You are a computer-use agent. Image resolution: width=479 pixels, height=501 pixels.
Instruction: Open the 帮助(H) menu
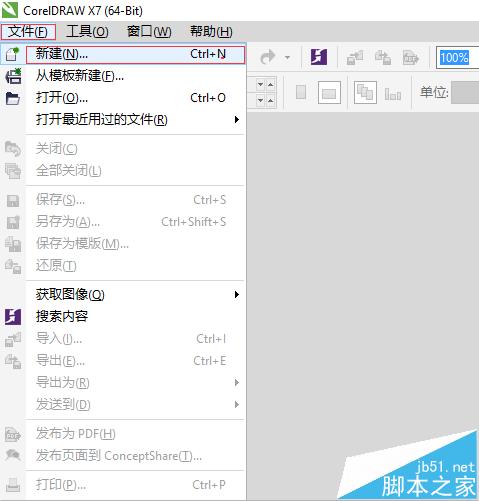[x=211, y=32]
